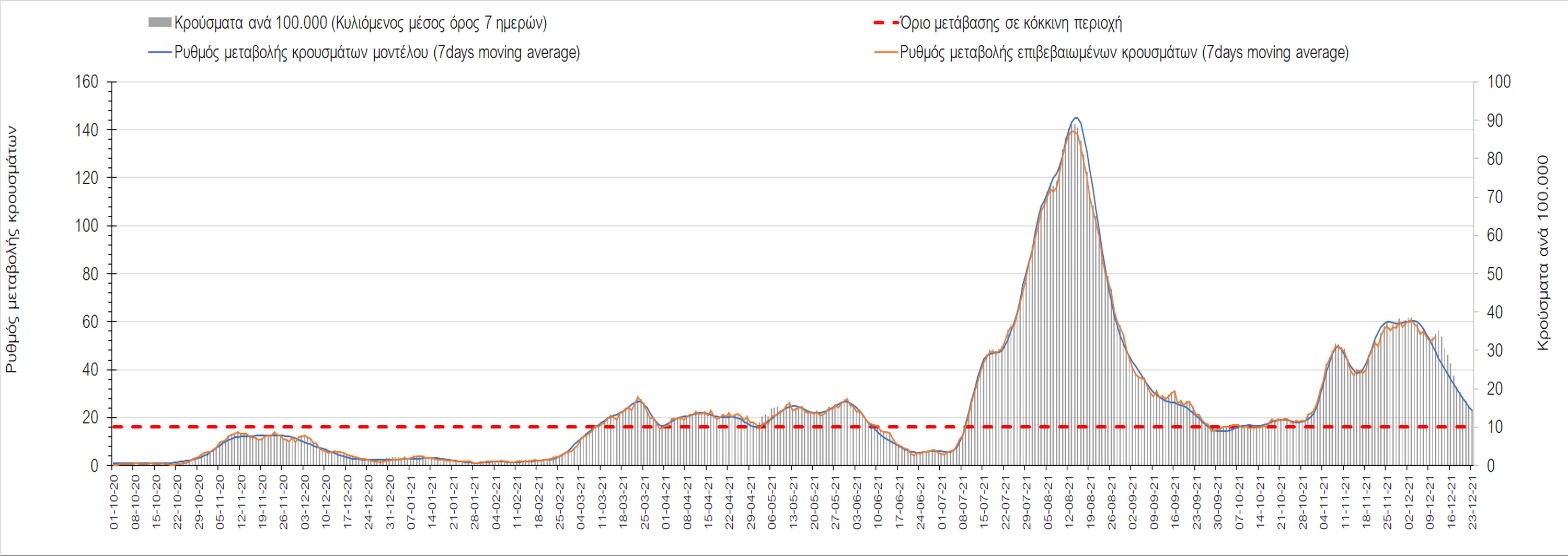1568x556 pixels.
Task: Click the 100 tick on right axis
Action: tap(1499, 82)
